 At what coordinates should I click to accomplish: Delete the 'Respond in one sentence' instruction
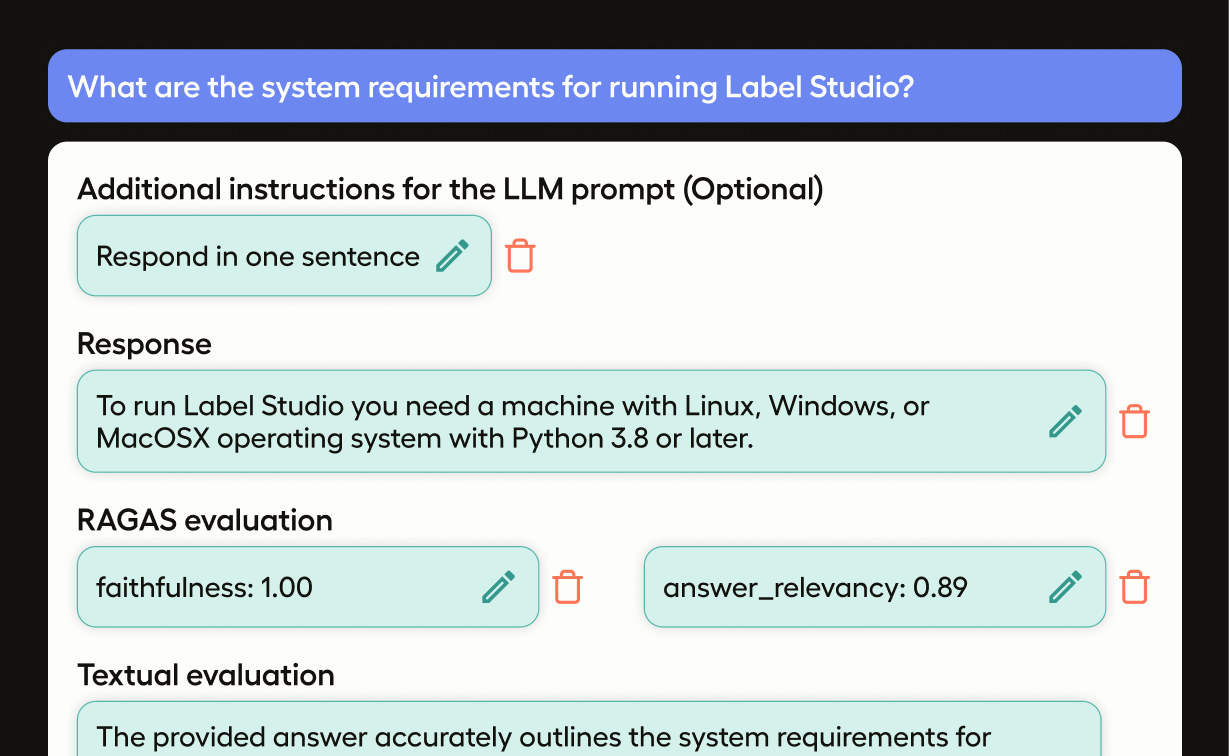point(520,256)
